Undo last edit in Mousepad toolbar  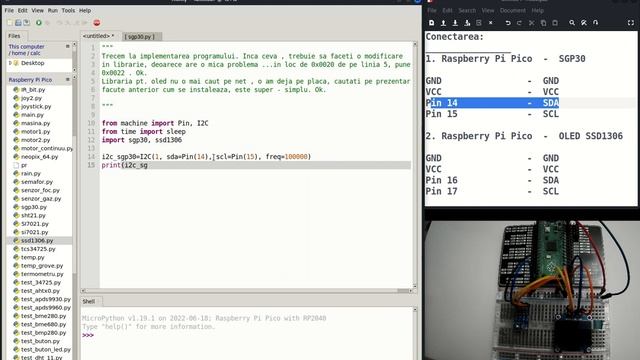(x=508, y=23)
